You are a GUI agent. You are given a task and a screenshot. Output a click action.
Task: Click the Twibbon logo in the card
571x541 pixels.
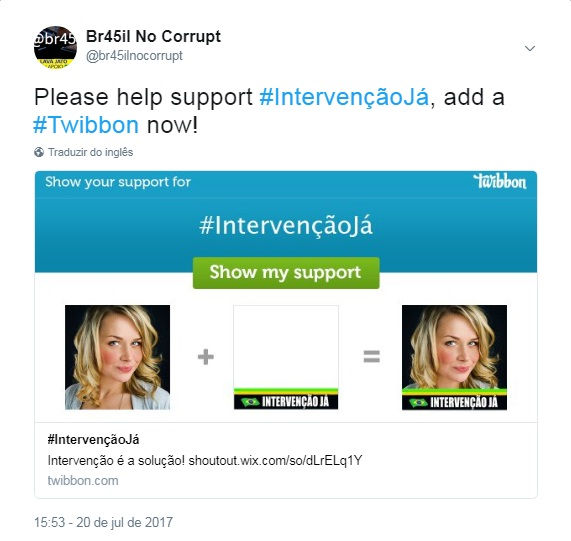(500, 182)
